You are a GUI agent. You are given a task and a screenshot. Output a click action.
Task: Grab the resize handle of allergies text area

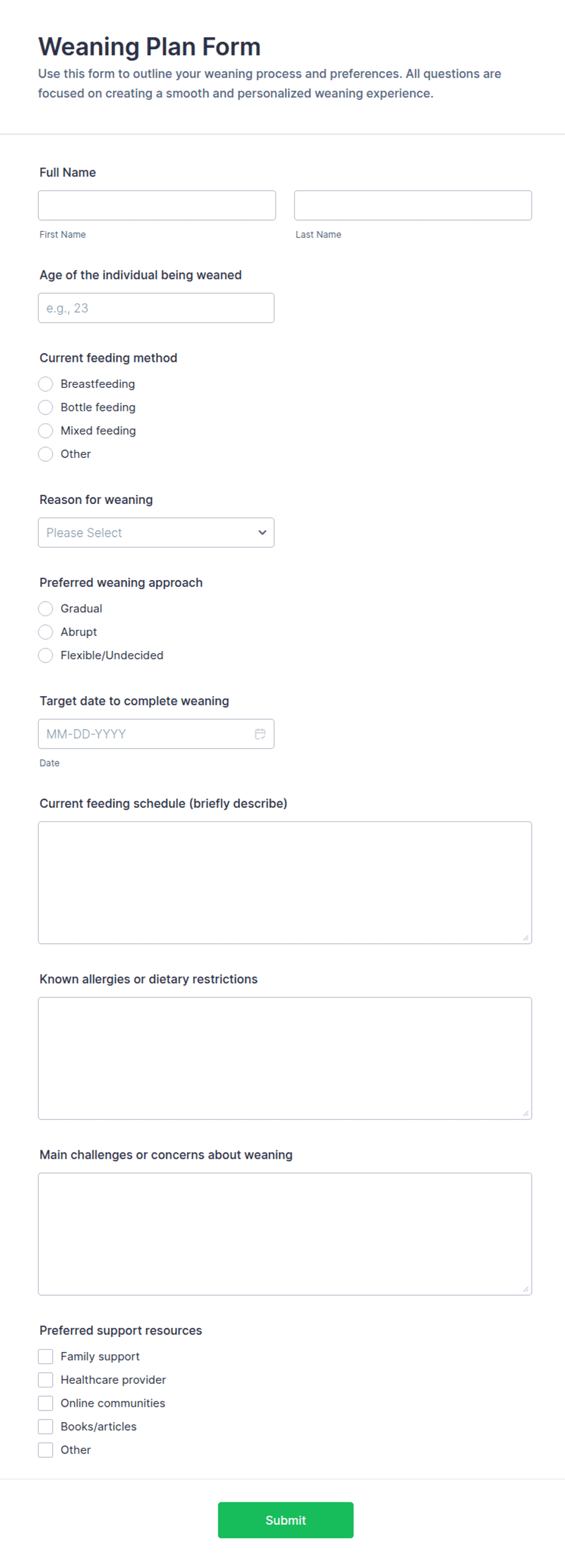click(x=526, y=1113)
